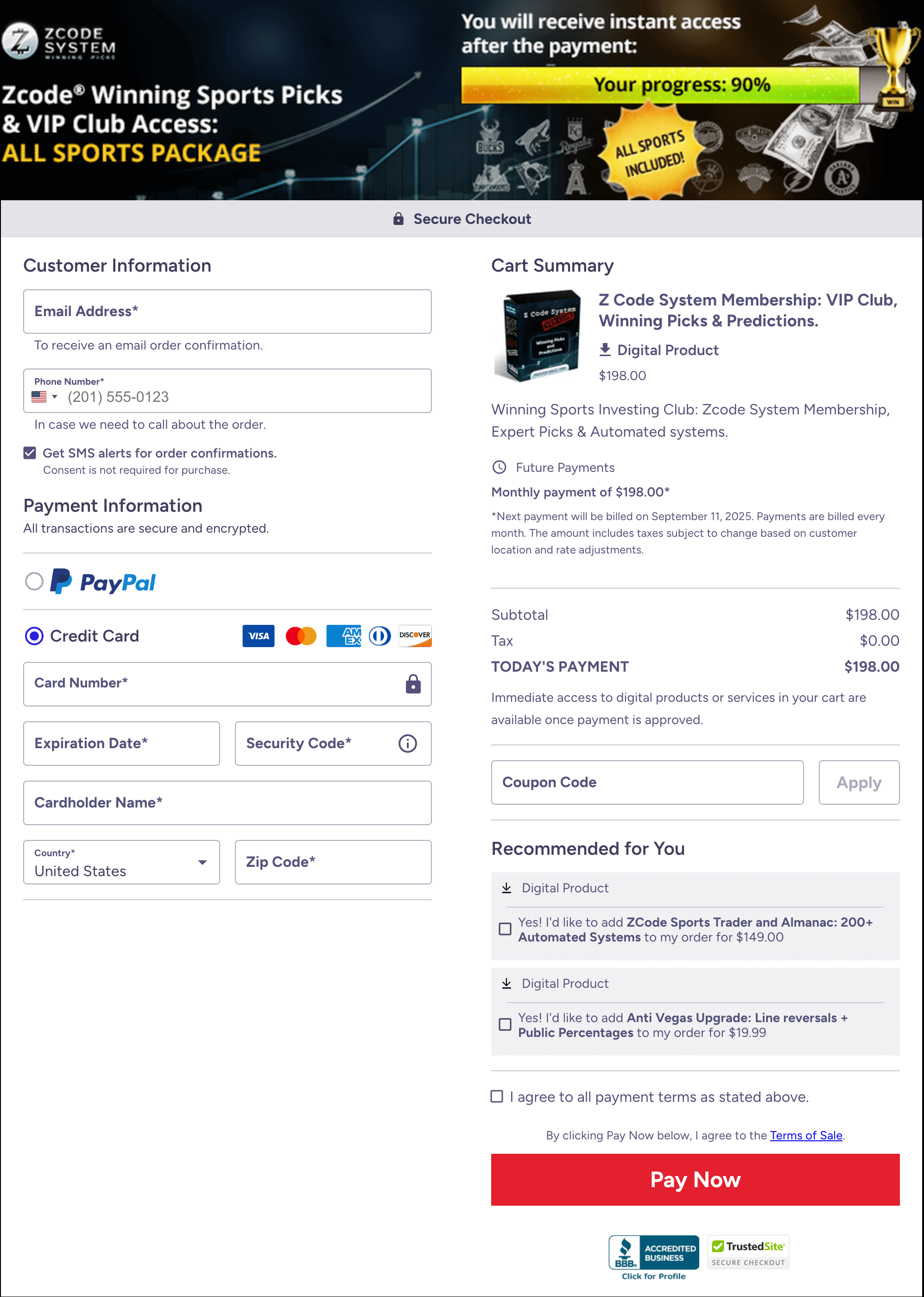Screen dimensions: 924x1297
Task: Click the Discover card icon
Action: 415,636
